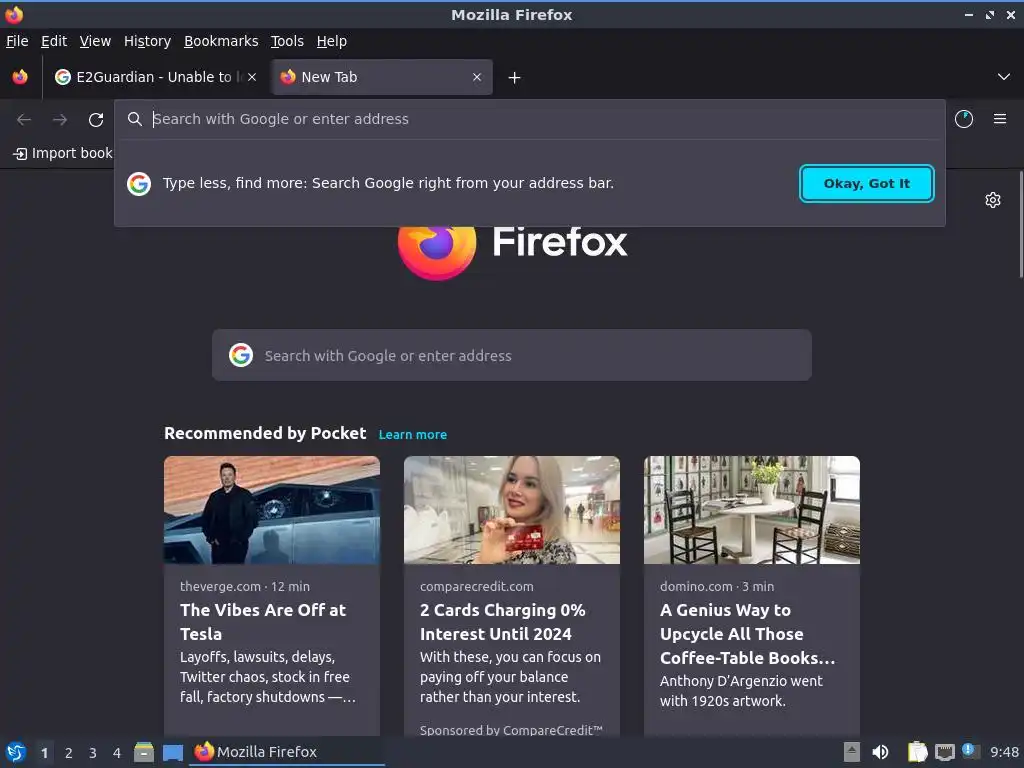Open the File menu
The image size is (1024, 768).
coord(17,41)
